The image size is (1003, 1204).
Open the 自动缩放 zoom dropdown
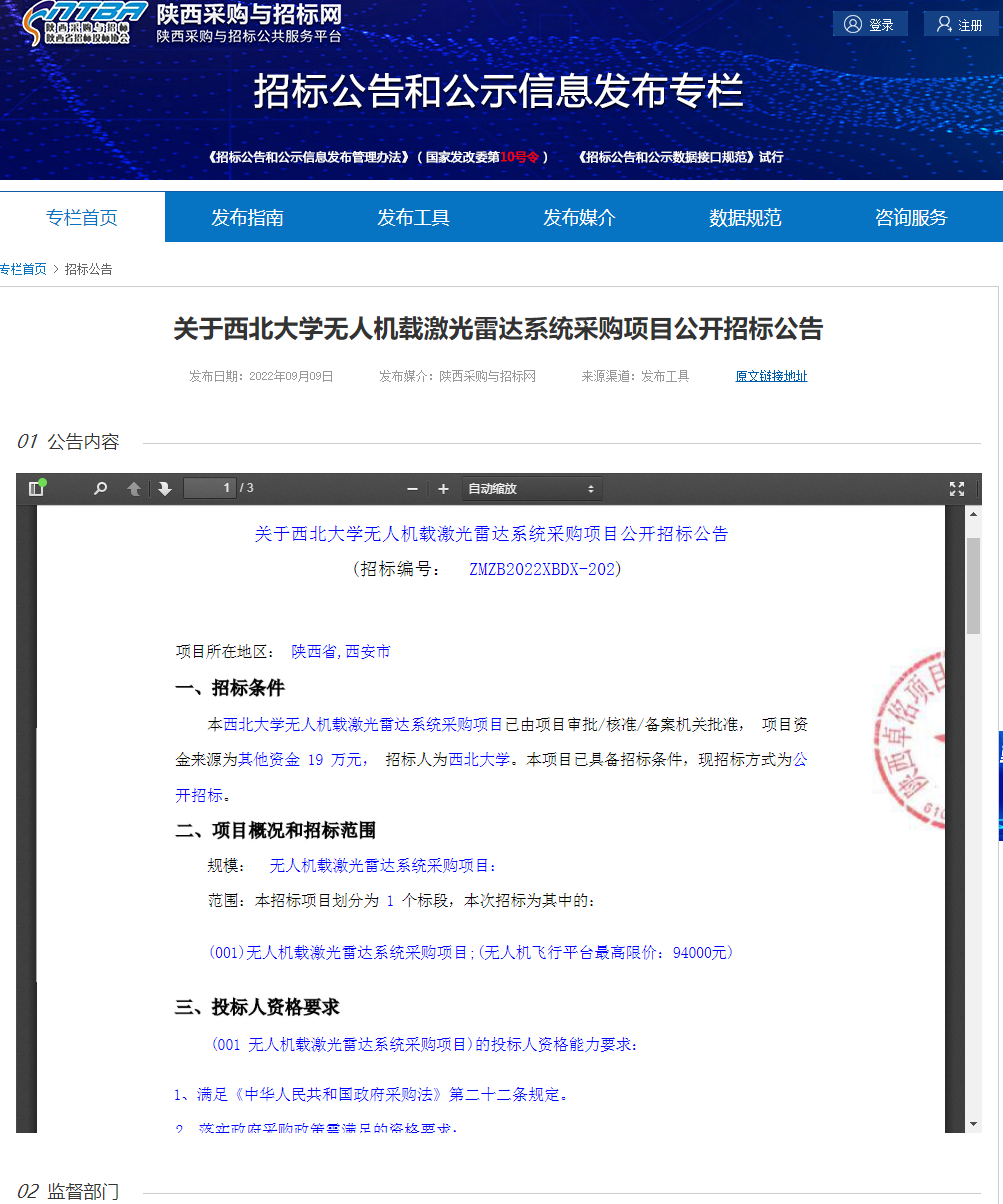click(531, 489)
